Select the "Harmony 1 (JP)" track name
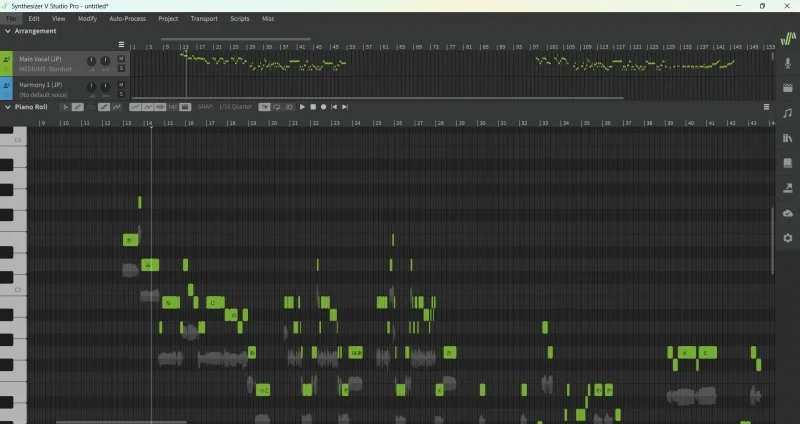The height and width of the screenshot is (424, 800). pos(40,85)
